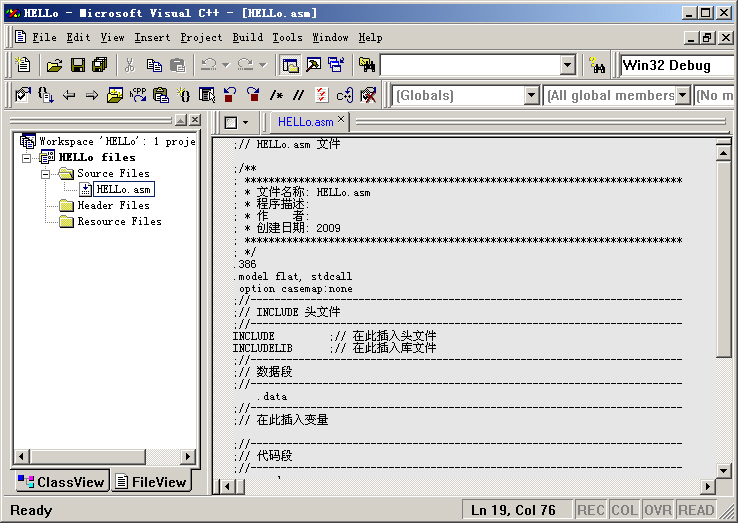Open the Redo history dropdown arrow
This screenshot has height=523, width=738.
point(263,65)
